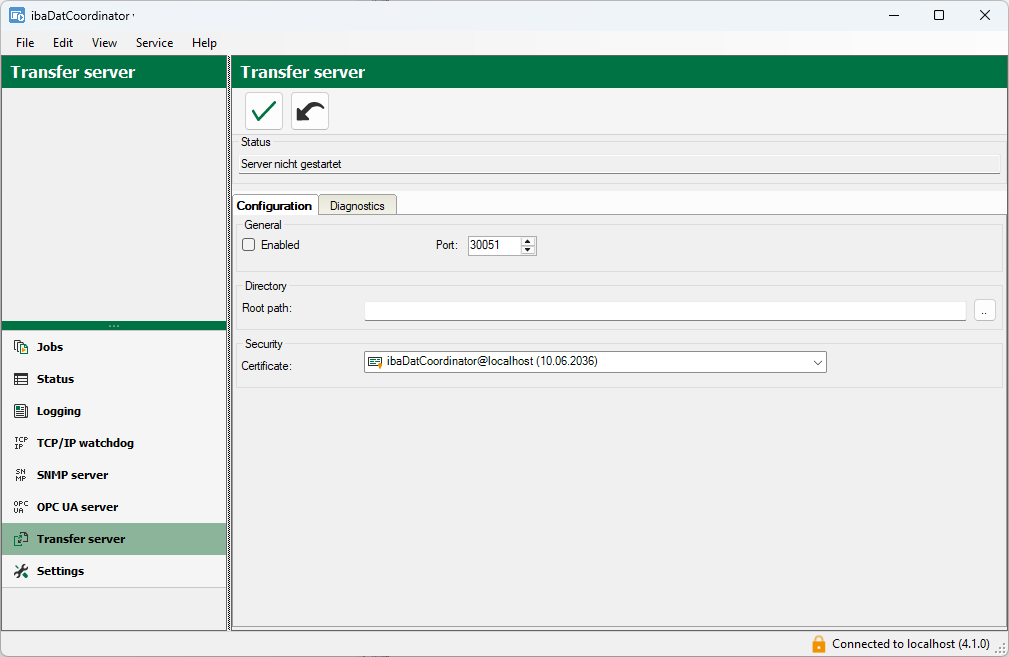Open the Settings section
The image size is (1009, 657).
(x=114, y=571)
